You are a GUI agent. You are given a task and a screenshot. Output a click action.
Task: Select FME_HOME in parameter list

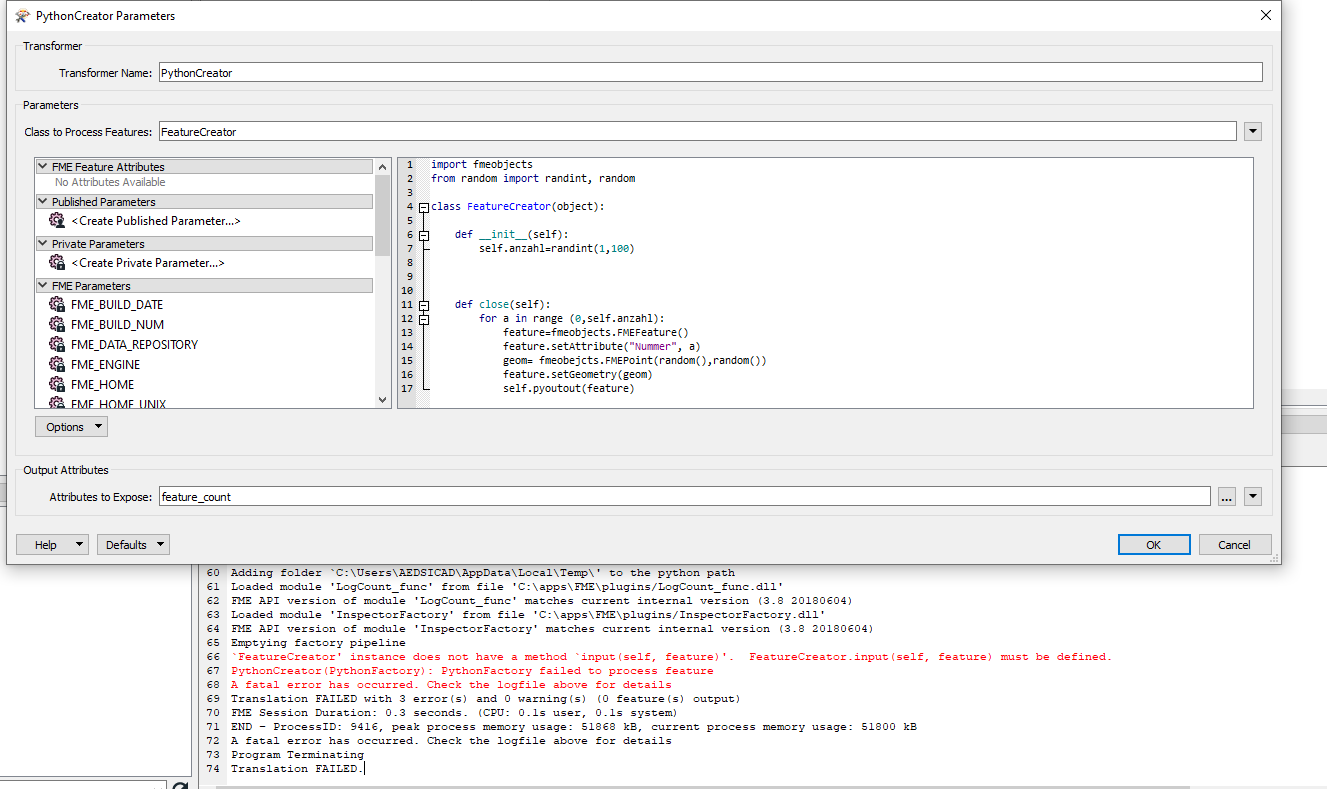click(x=102, y=385)
